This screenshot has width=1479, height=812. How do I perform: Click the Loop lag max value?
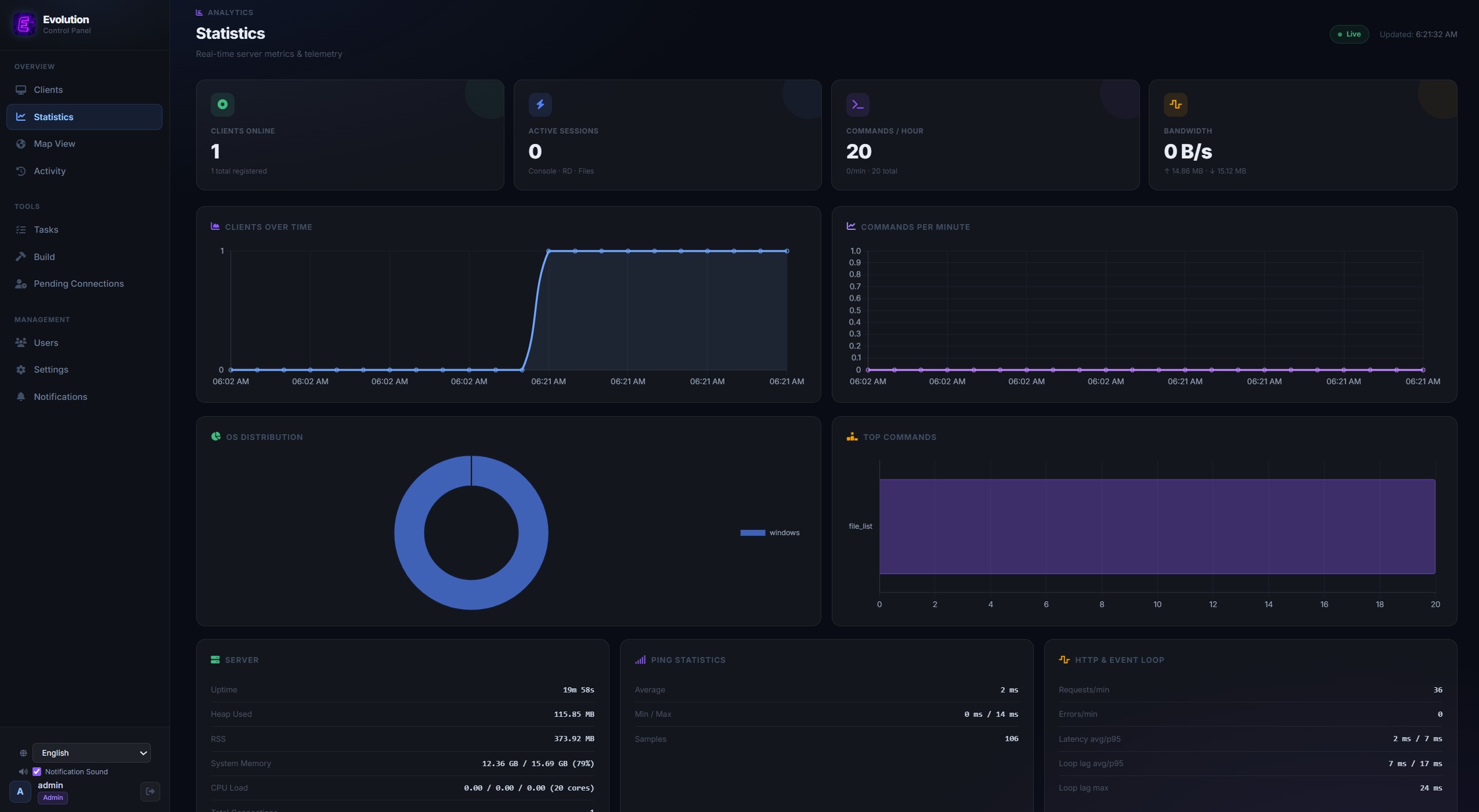[x=1431, y=788]
